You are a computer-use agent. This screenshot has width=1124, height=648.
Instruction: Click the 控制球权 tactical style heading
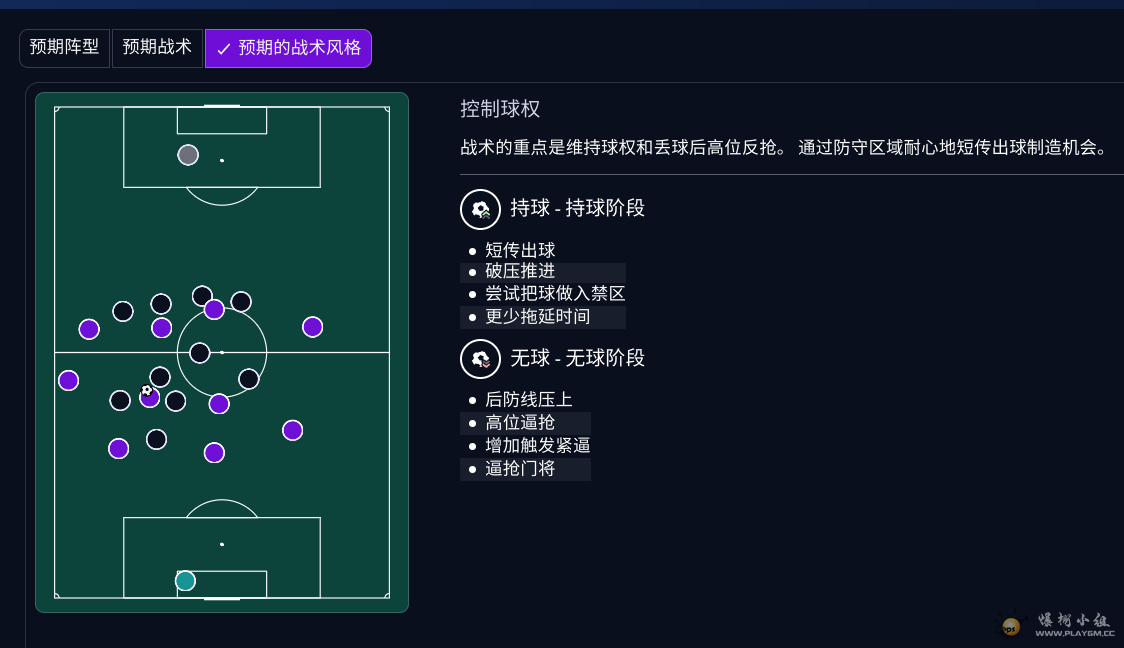(x=500, y=109)
